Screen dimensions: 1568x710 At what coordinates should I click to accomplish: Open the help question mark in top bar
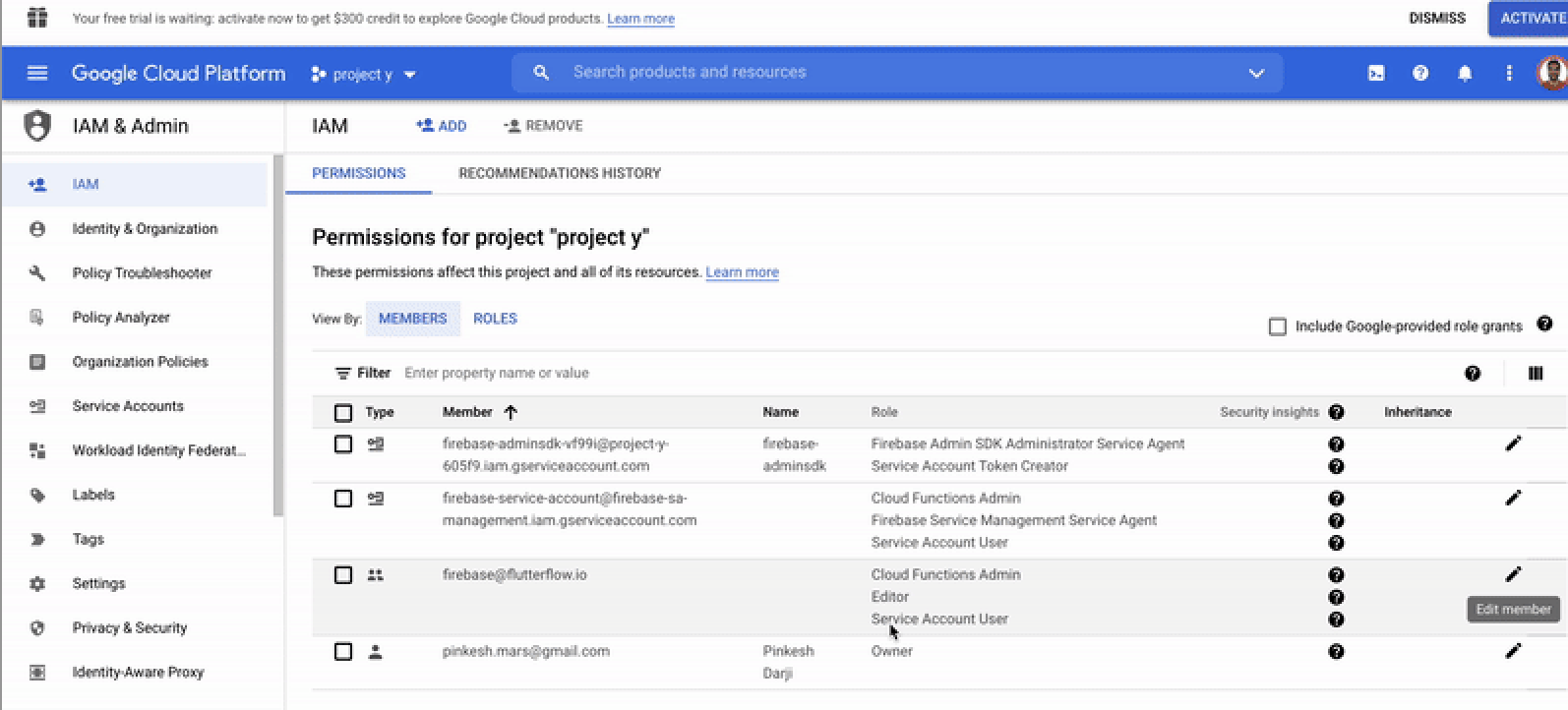[x=1420, y=73]
